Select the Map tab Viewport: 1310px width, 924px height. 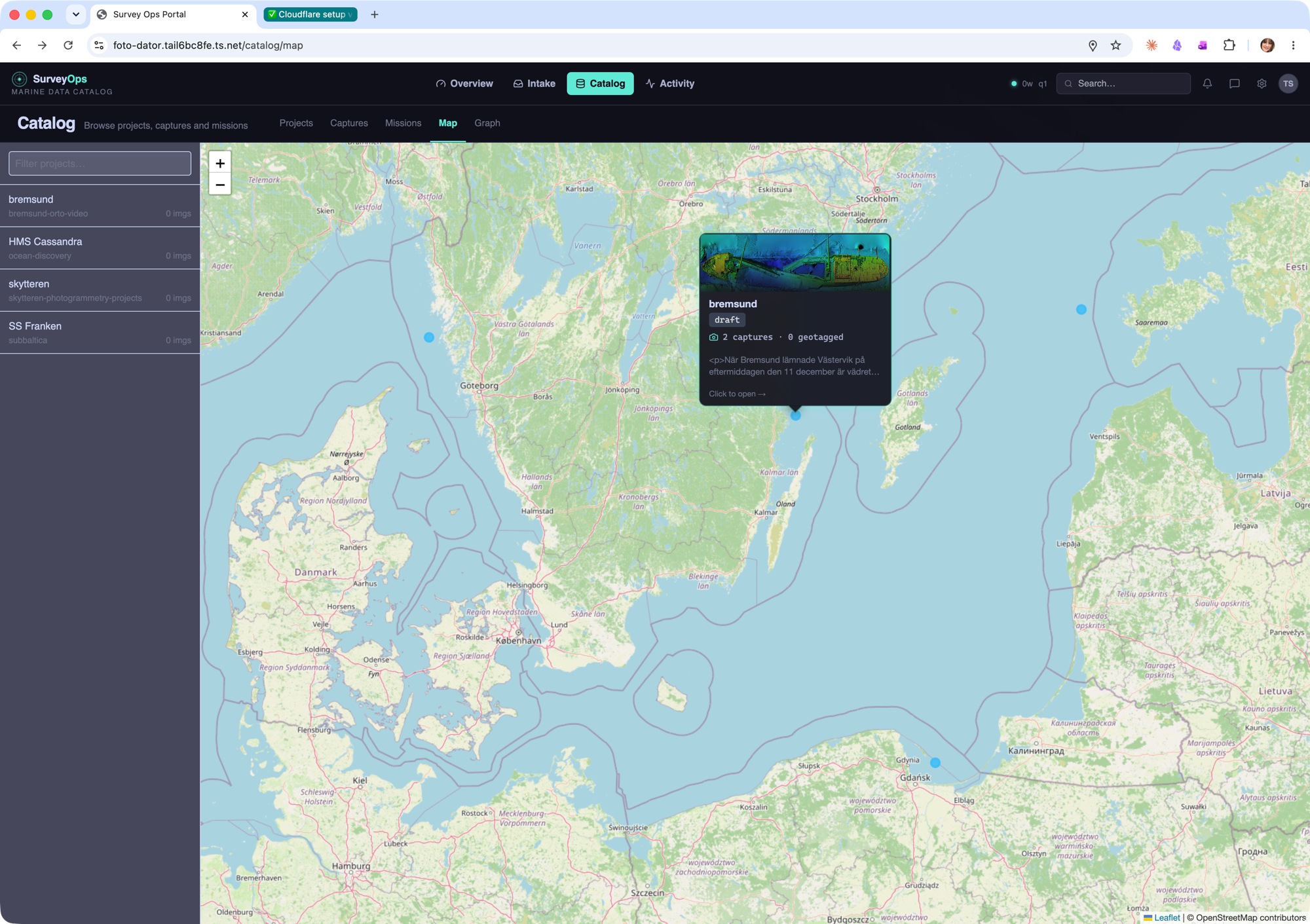coord(448,123)
